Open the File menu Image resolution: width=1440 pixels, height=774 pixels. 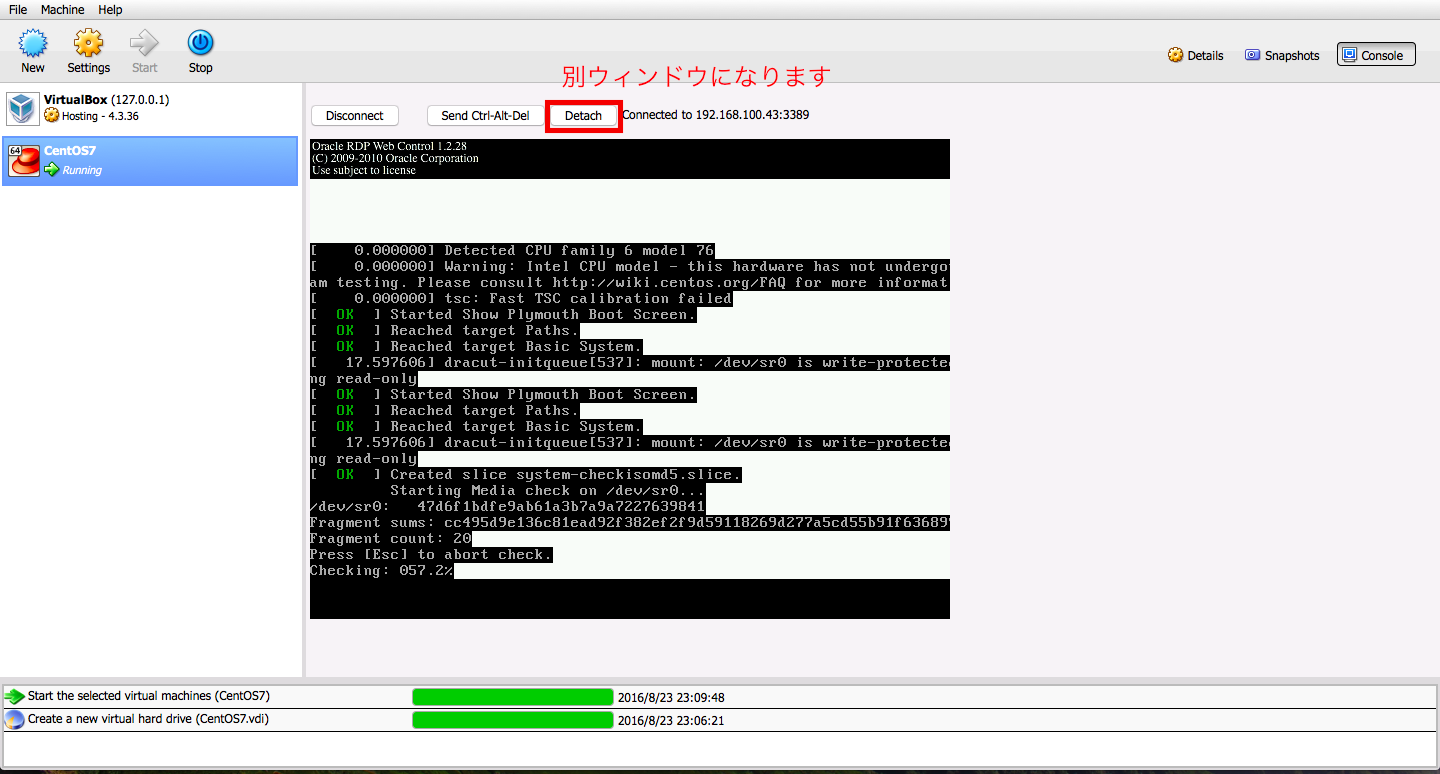(x=18, y=9)
